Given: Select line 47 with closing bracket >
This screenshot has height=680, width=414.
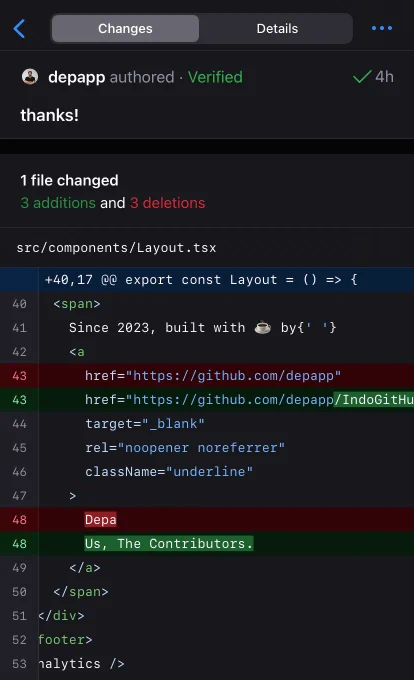Looking at the screenshot, I should pyautogui.click(x=207, y=496).
